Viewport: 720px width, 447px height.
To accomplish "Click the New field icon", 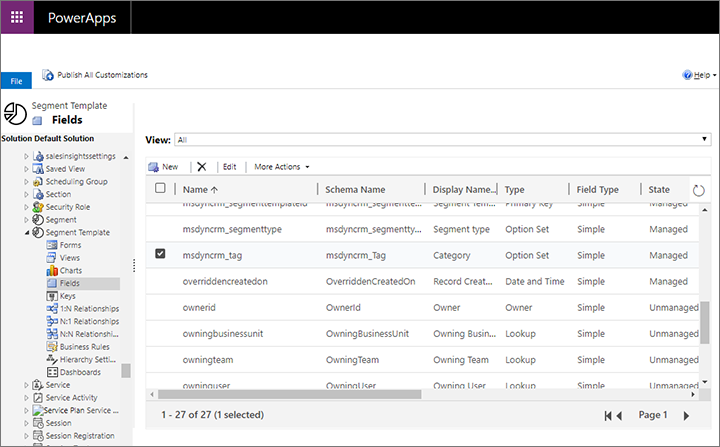I will (x=153, y=167).
